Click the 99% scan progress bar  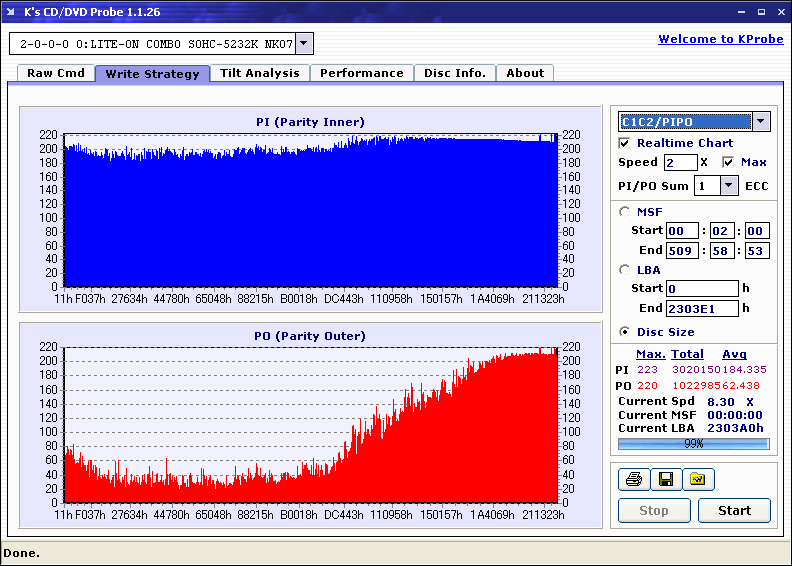pyautogui.click(x=693, y=443)
